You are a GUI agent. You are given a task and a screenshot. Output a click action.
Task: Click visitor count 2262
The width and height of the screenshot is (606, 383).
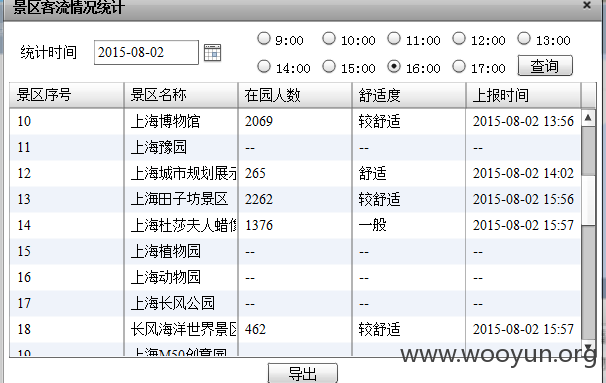click(259, 199)
